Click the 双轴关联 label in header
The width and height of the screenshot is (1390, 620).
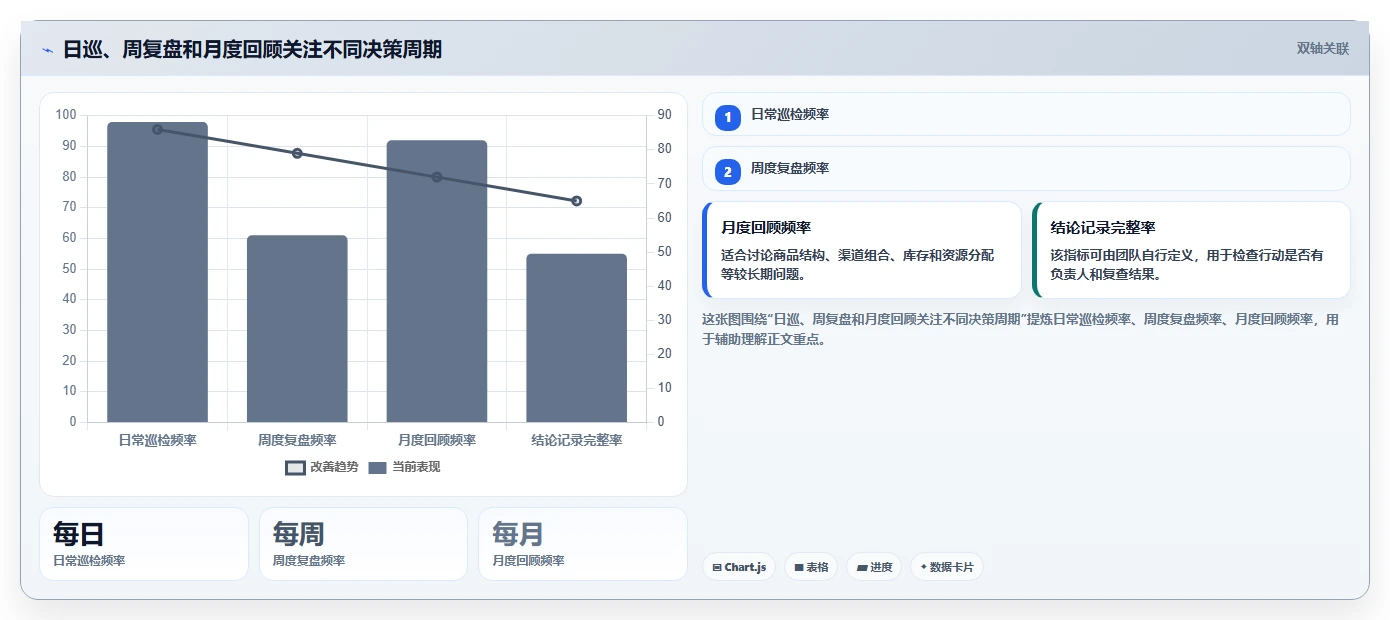pos(1322,49)
